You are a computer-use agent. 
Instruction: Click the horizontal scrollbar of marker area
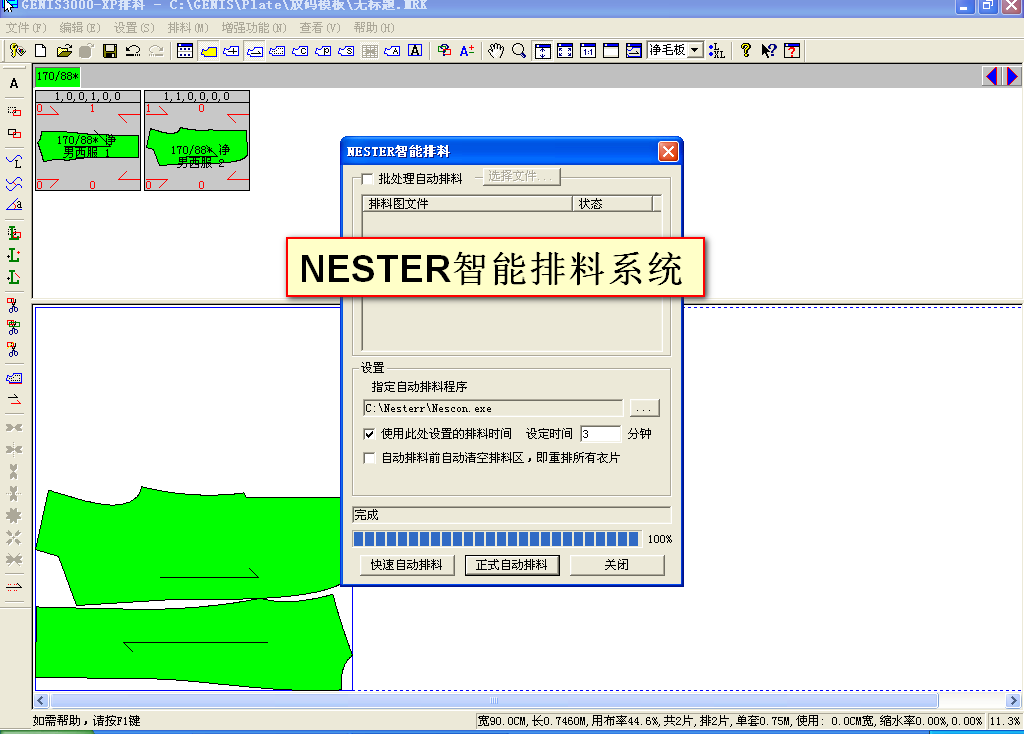(x=494, y=701)
